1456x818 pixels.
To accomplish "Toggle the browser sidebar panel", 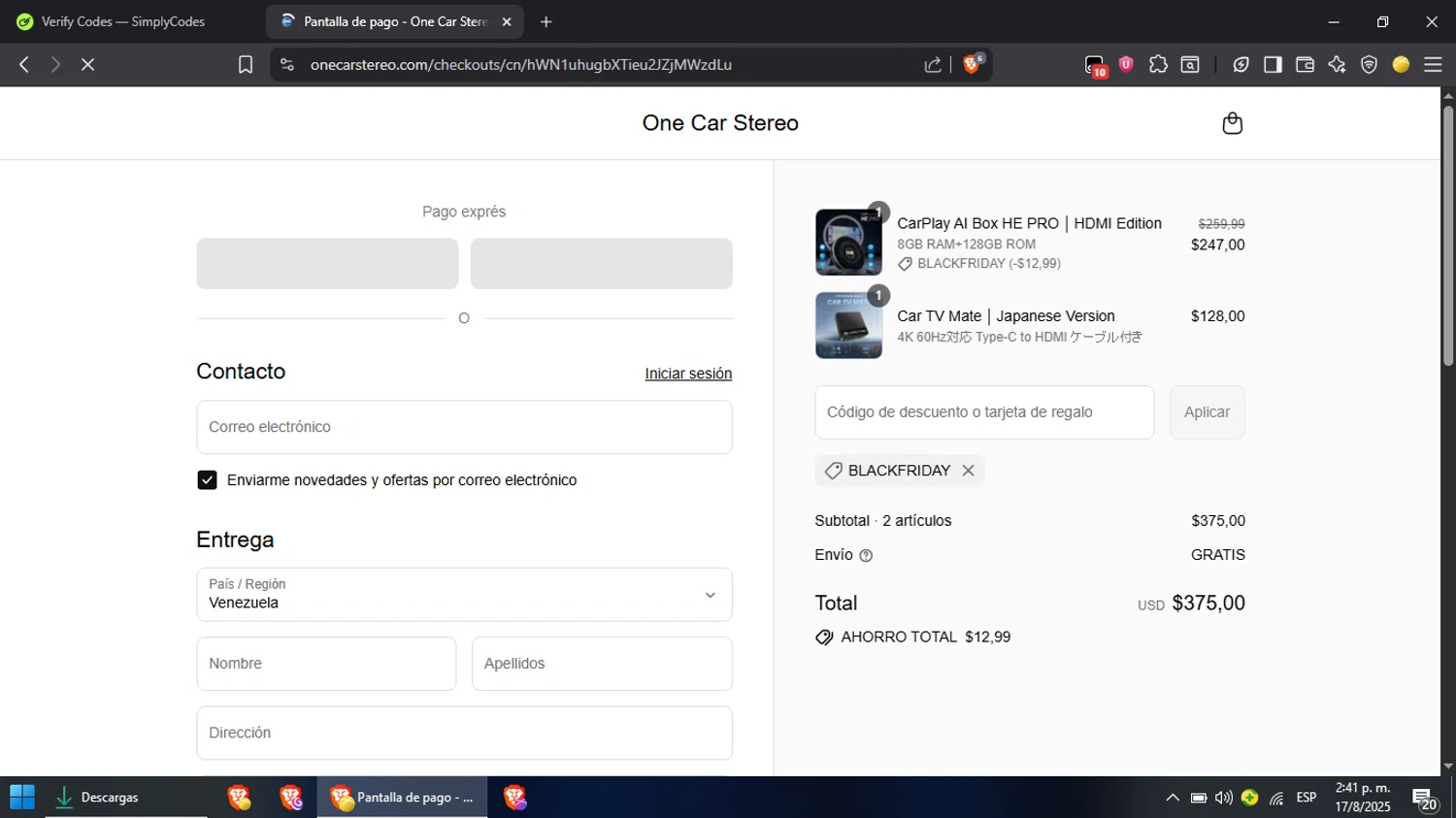I will click(1273, 64).
